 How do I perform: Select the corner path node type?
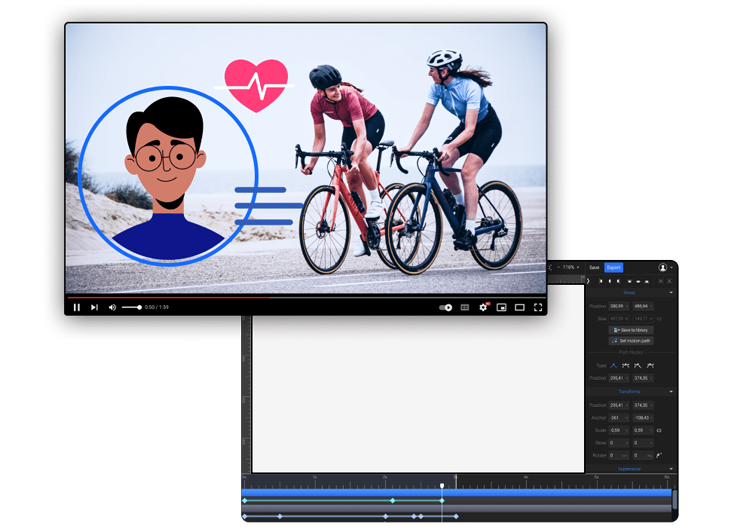(x=614, y=366)
